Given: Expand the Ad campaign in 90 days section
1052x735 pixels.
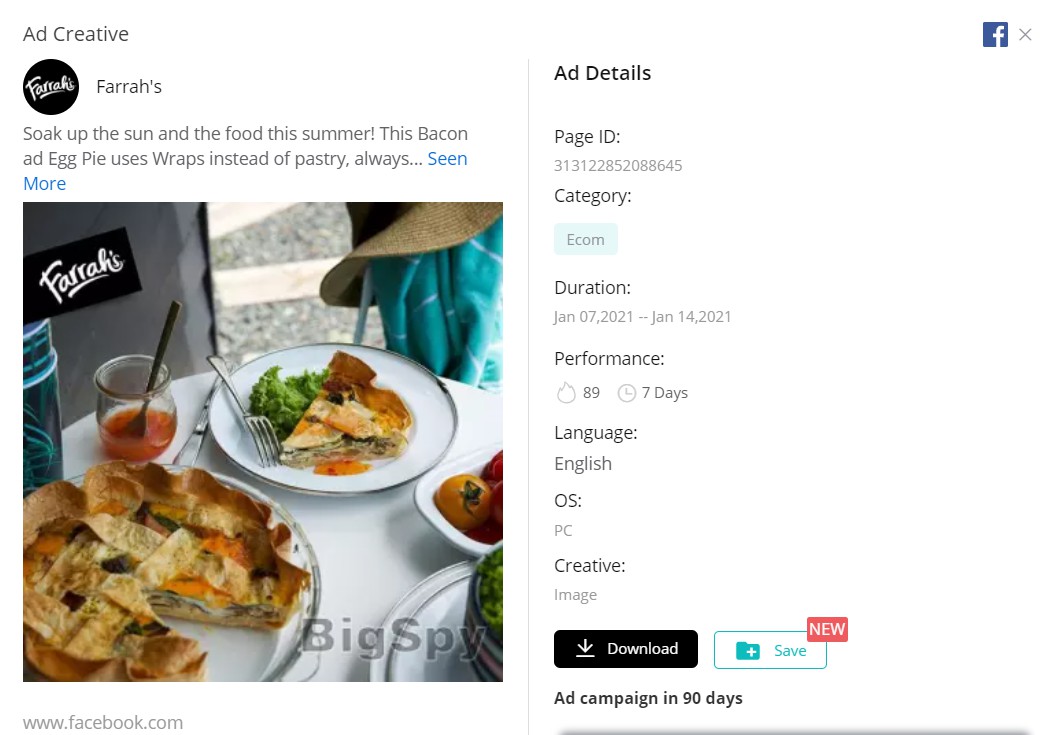Looking at the screenshot, I should (648, 698).
